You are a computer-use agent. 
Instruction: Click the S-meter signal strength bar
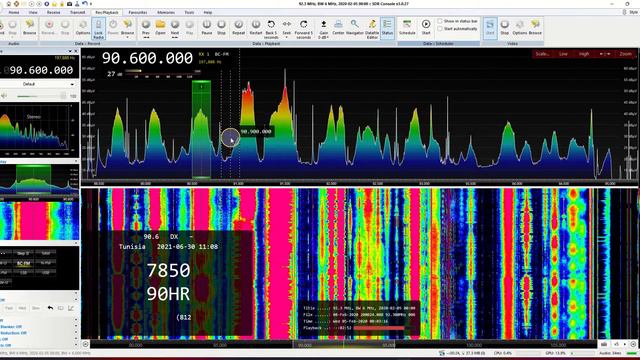click(x=163, y=73)
